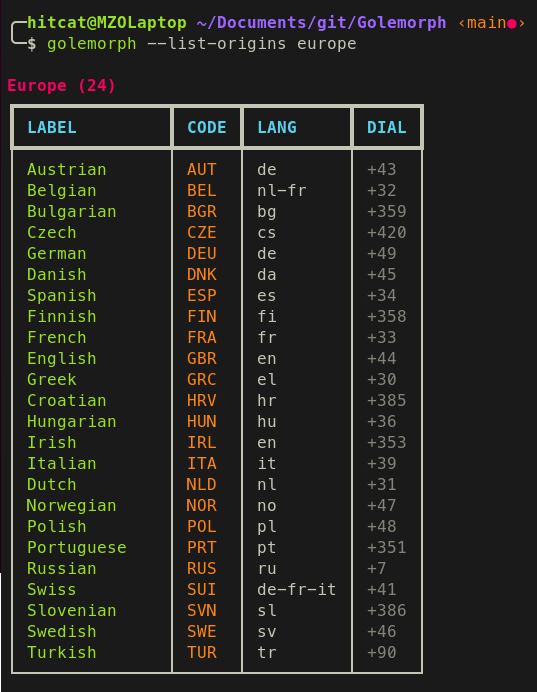Image resolution: width=537 pixels, height=692 pixels.
Task: Select the 'Danish' label
Action: point(56,275)
